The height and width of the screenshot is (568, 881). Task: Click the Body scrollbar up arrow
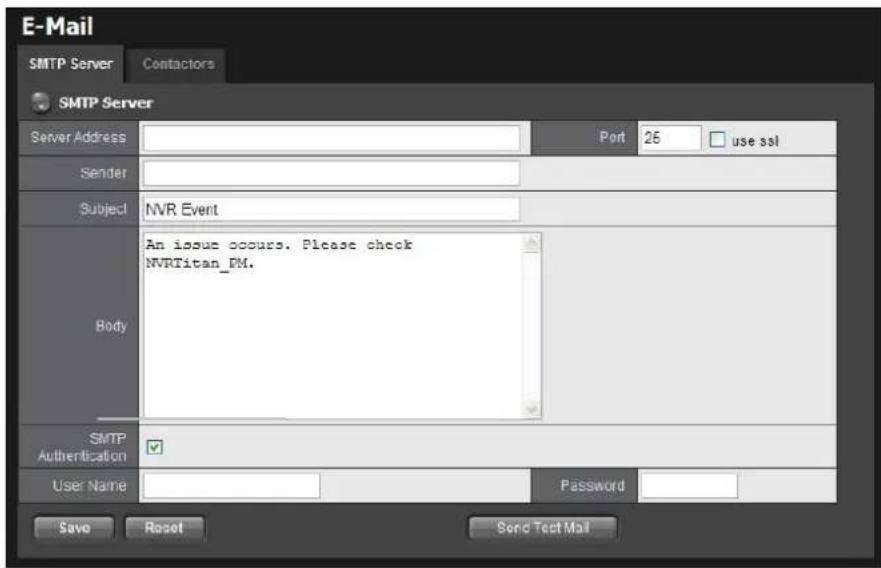pyautogui.click(x=532, y=243)
